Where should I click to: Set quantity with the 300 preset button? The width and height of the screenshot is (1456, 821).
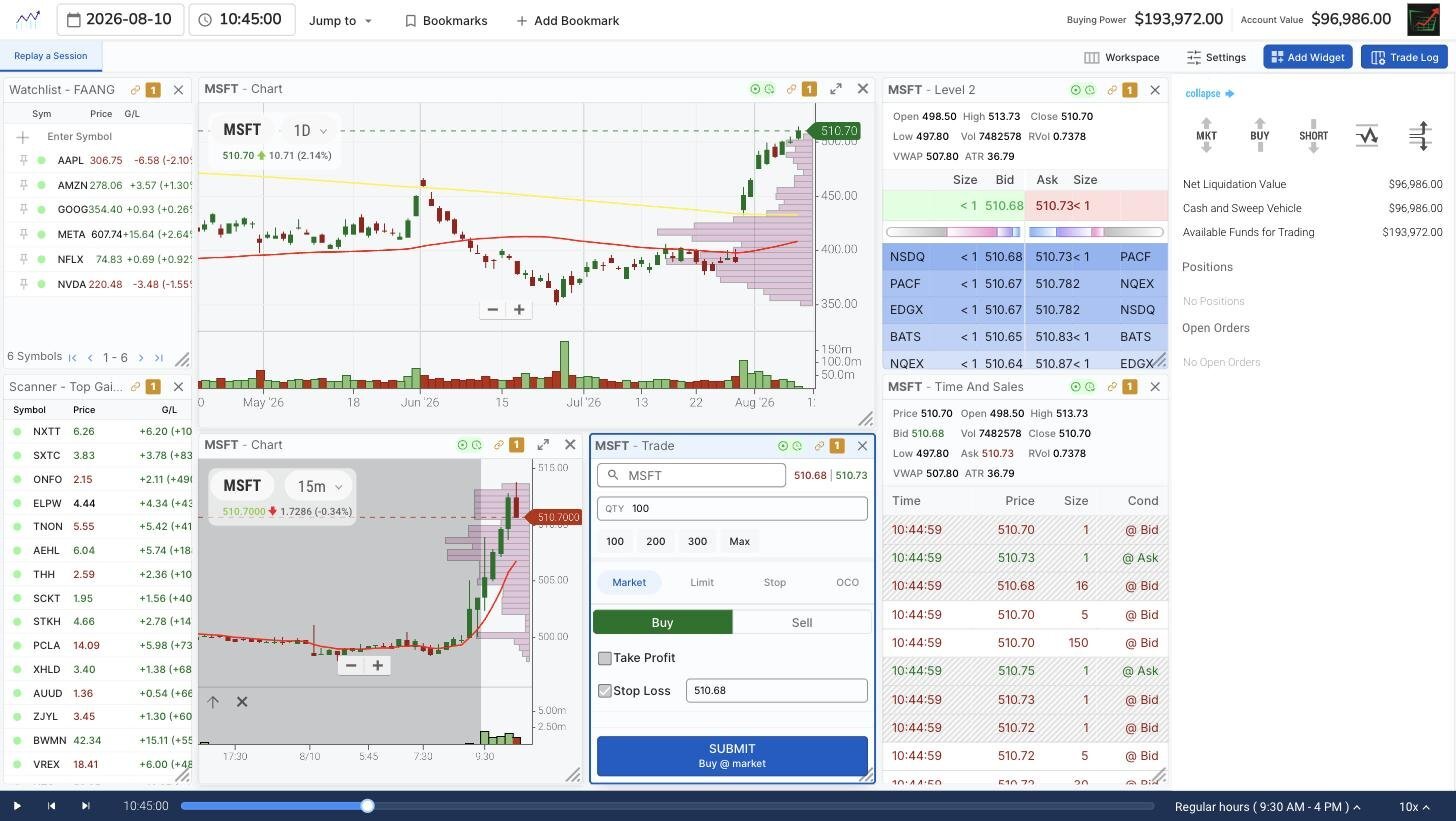[697, 541]
